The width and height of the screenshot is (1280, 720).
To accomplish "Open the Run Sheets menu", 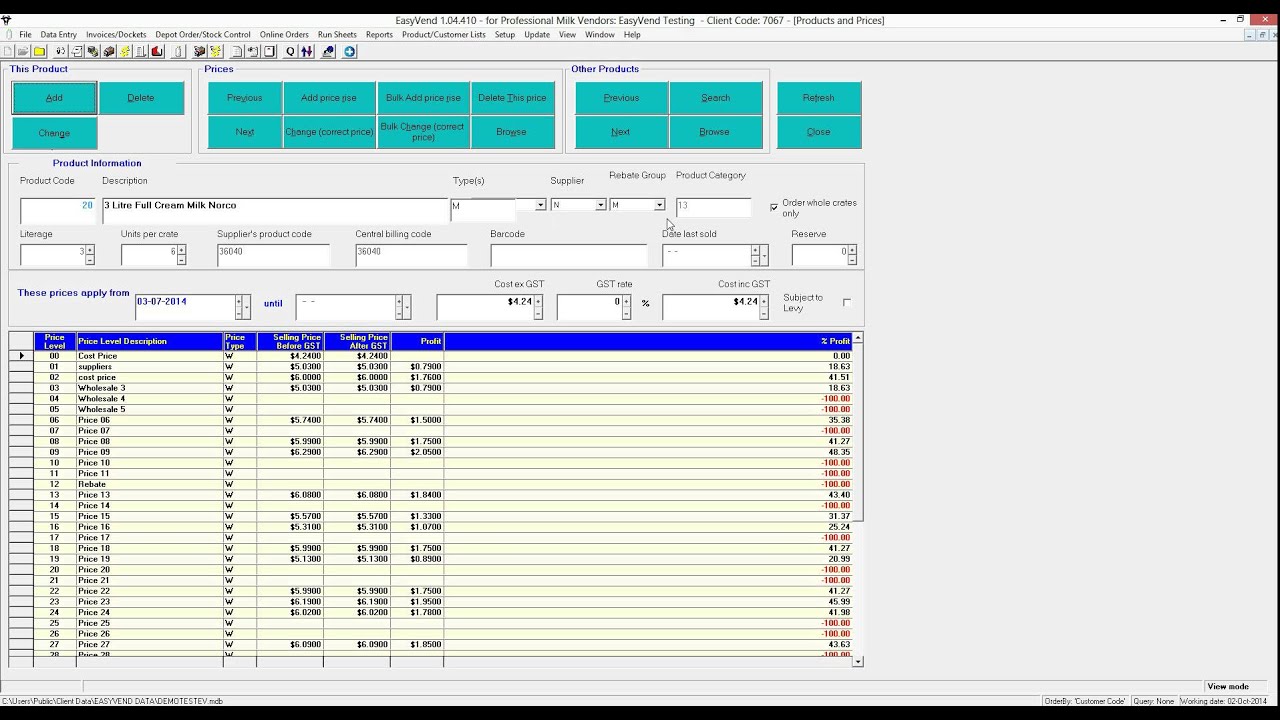I will [x=337, y=35].
